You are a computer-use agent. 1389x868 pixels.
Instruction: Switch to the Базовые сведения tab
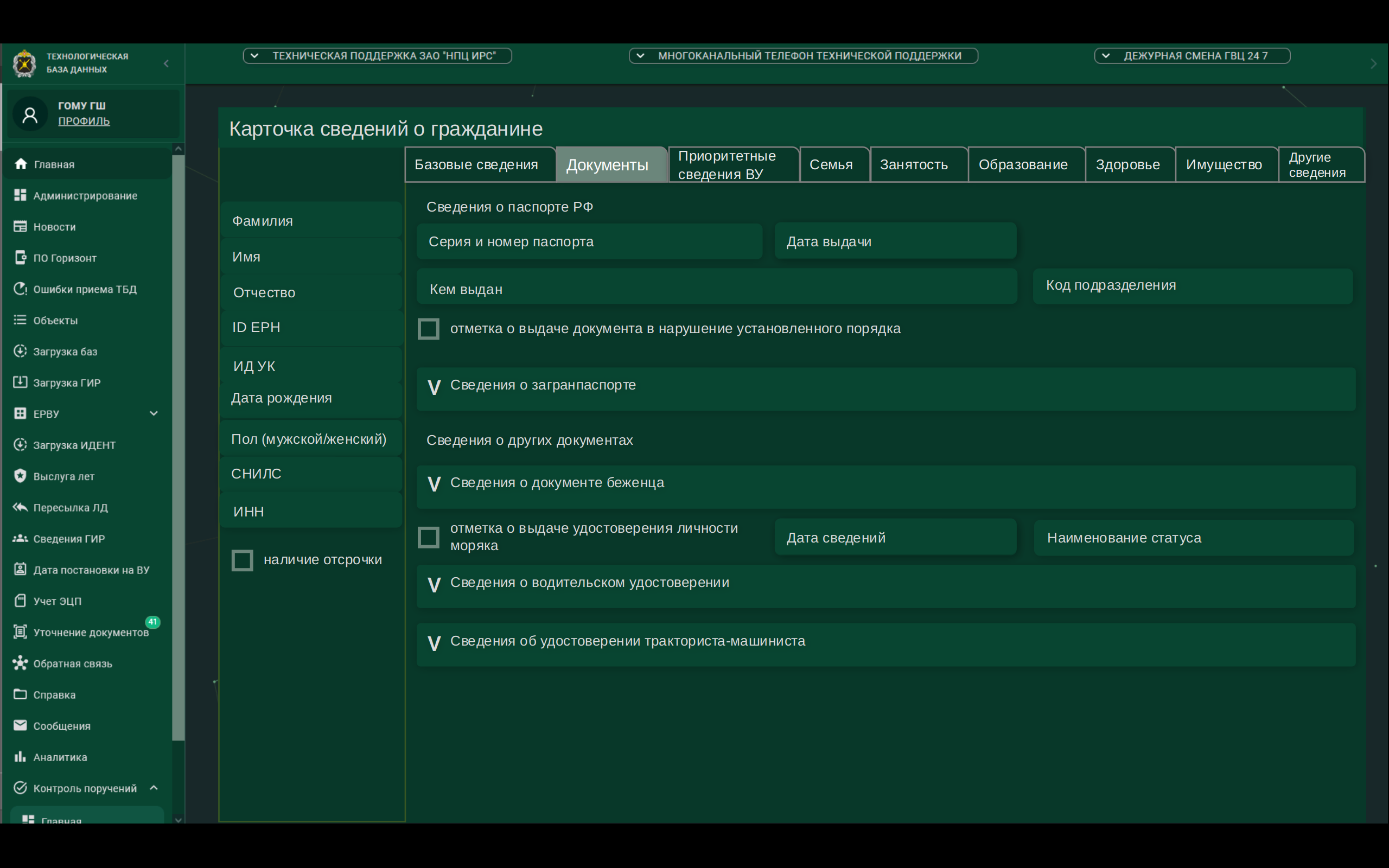click(x=476, y=165)
